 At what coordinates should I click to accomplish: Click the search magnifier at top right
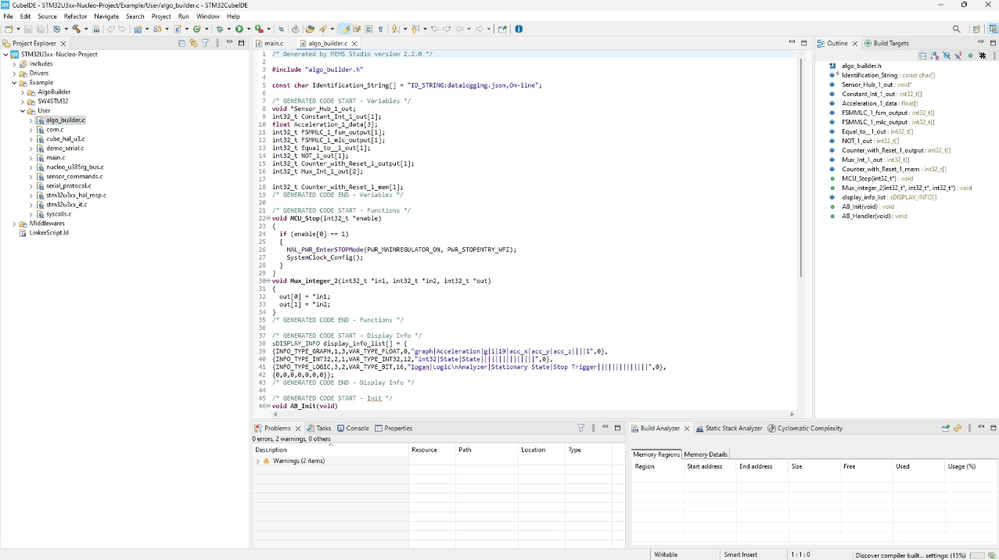tap(956, 29)
